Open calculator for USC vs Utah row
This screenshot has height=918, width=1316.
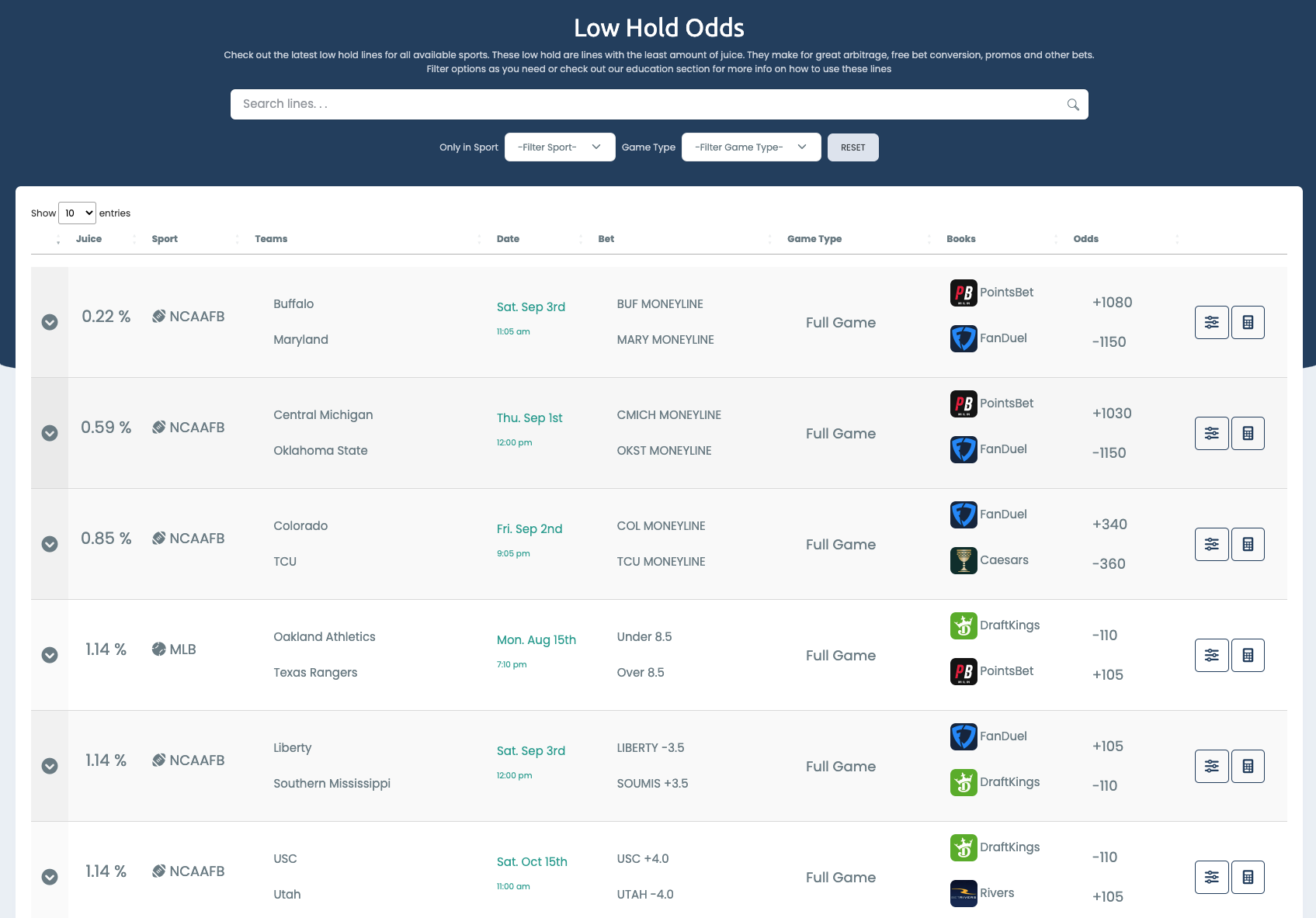tap(1248, 878)
